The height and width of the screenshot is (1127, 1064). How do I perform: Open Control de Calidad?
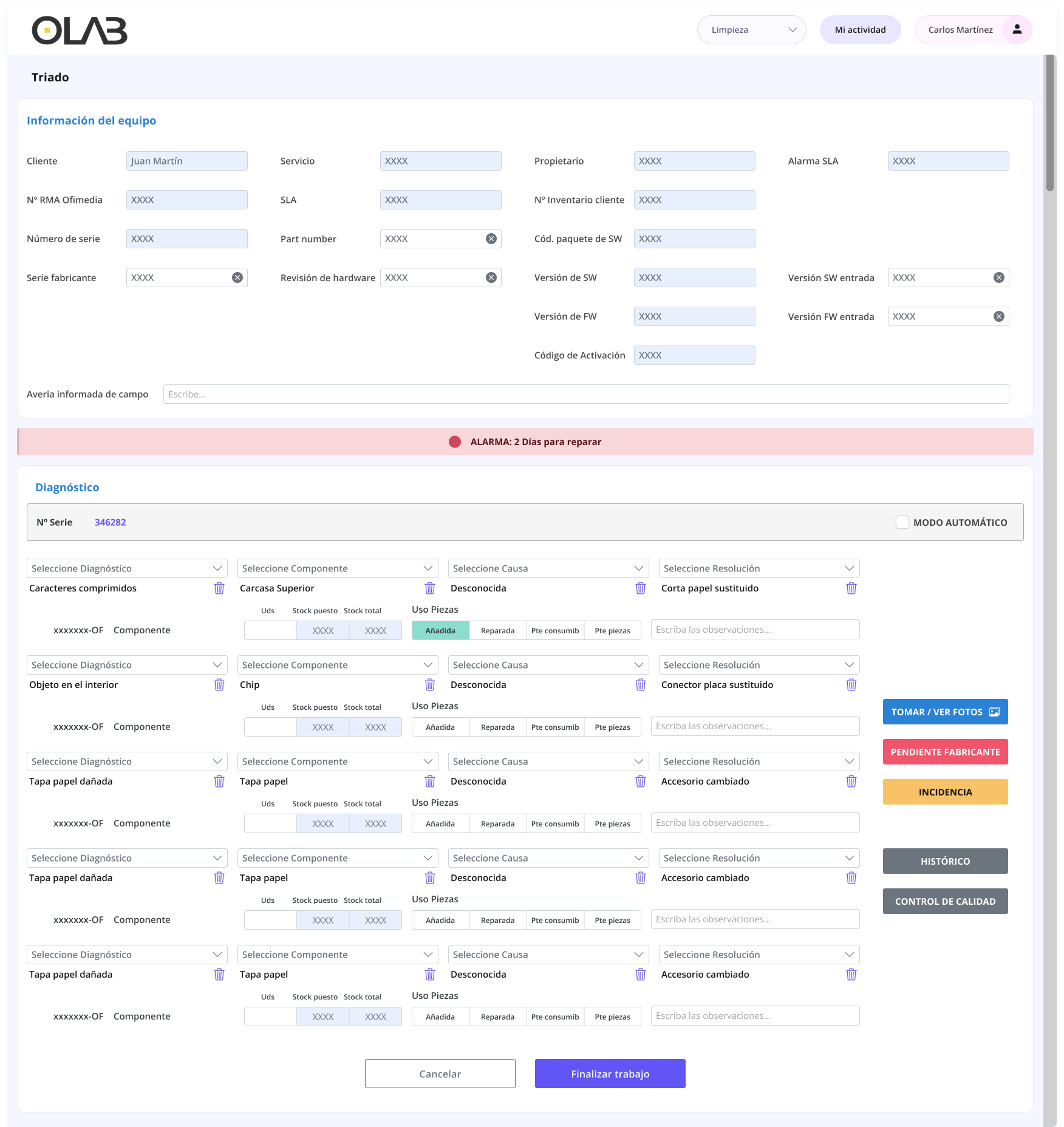[x=946, y=901]
